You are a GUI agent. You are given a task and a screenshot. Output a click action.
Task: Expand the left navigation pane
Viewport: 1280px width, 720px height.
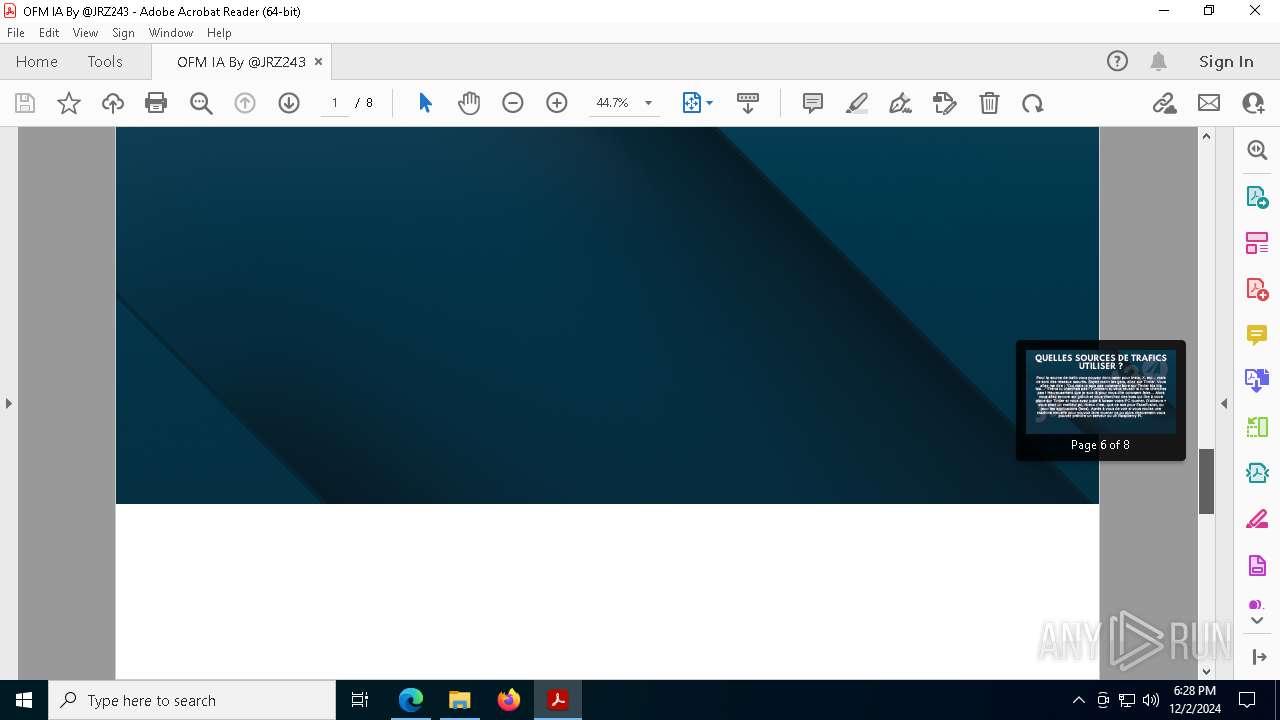(x=9, y=404)
